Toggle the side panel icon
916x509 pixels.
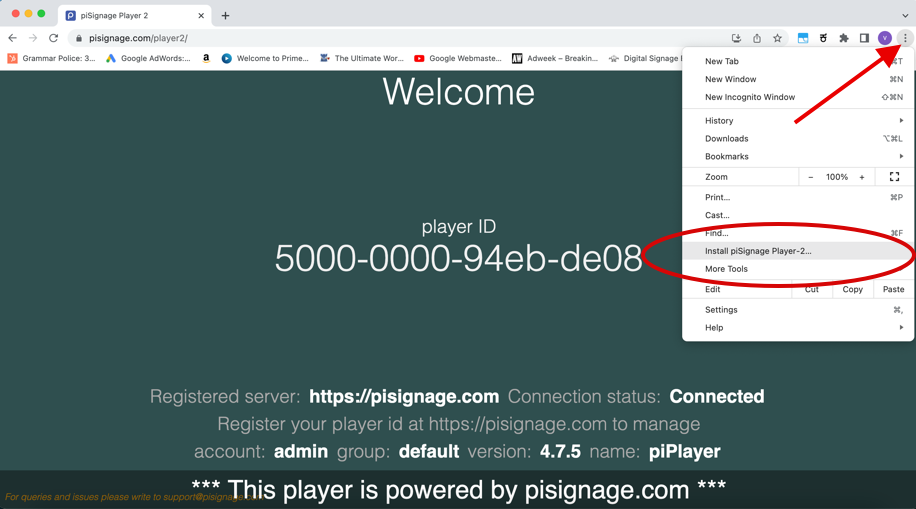point(864,38)
